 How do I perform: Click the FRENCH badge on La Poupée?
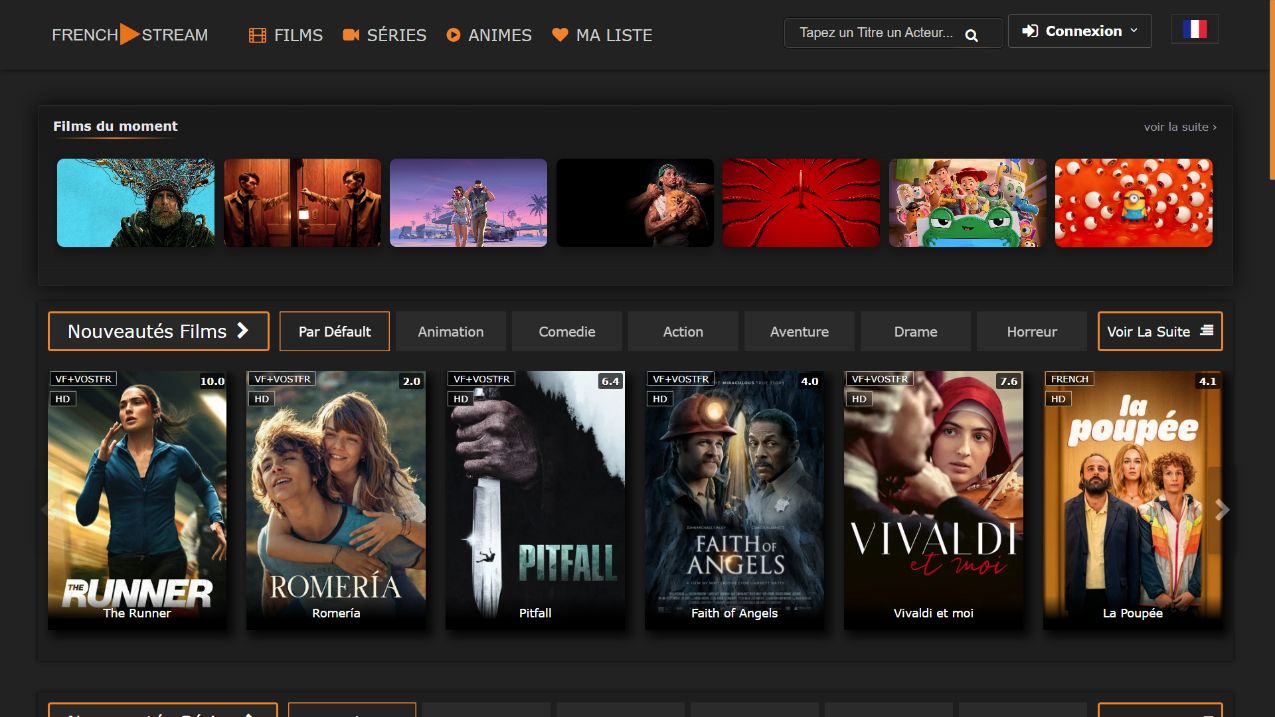pos(1070,379)
